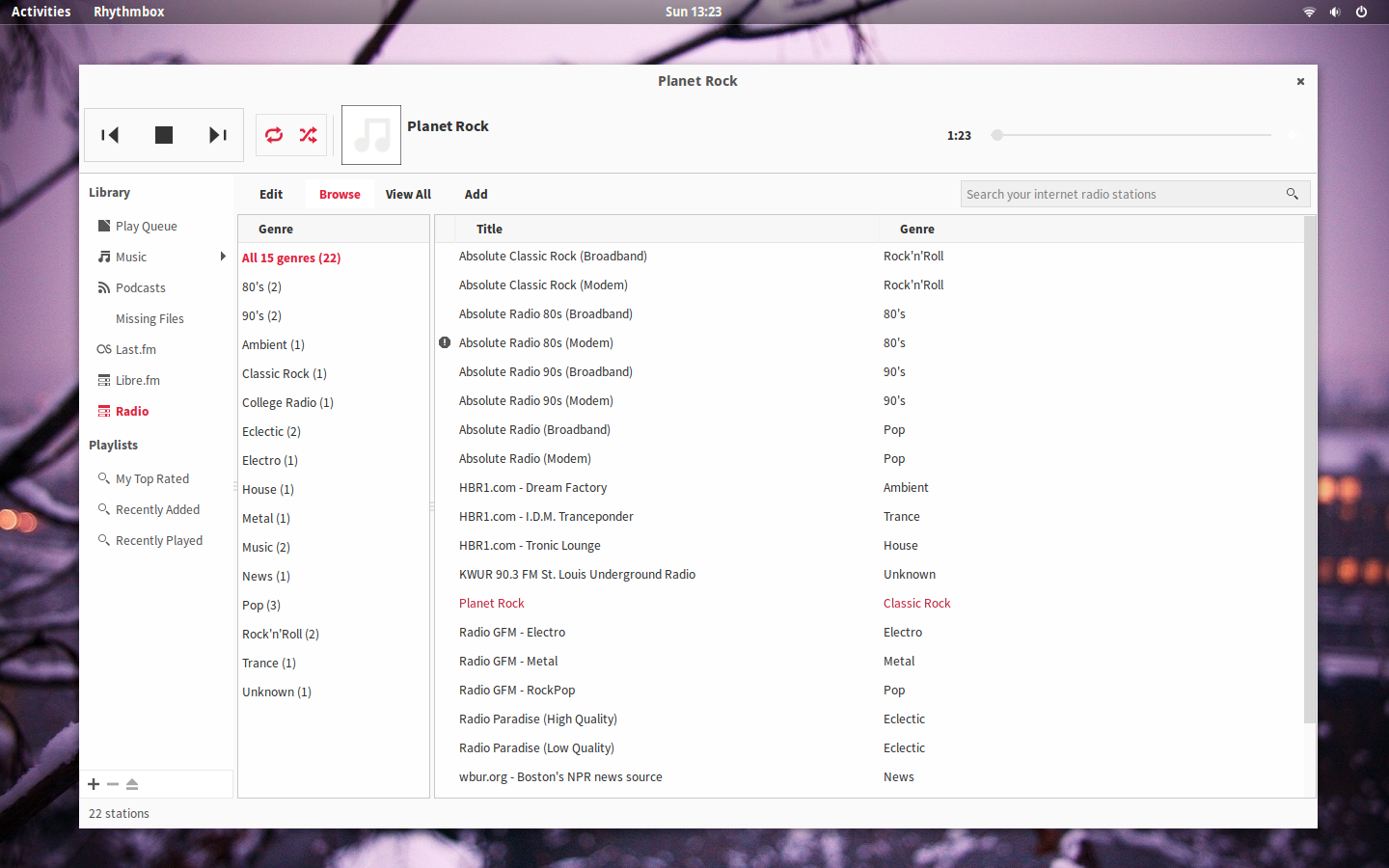Image resolution: width=1389 pixels, height=868 pixels.
Task: Select Radio GFM - Metal station
Action: [869, 661]
